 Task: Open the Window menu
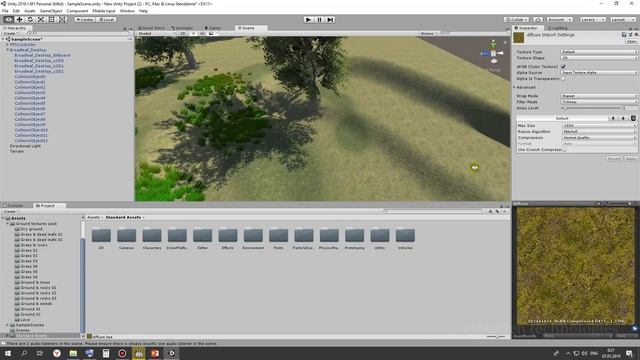(127, 11)
